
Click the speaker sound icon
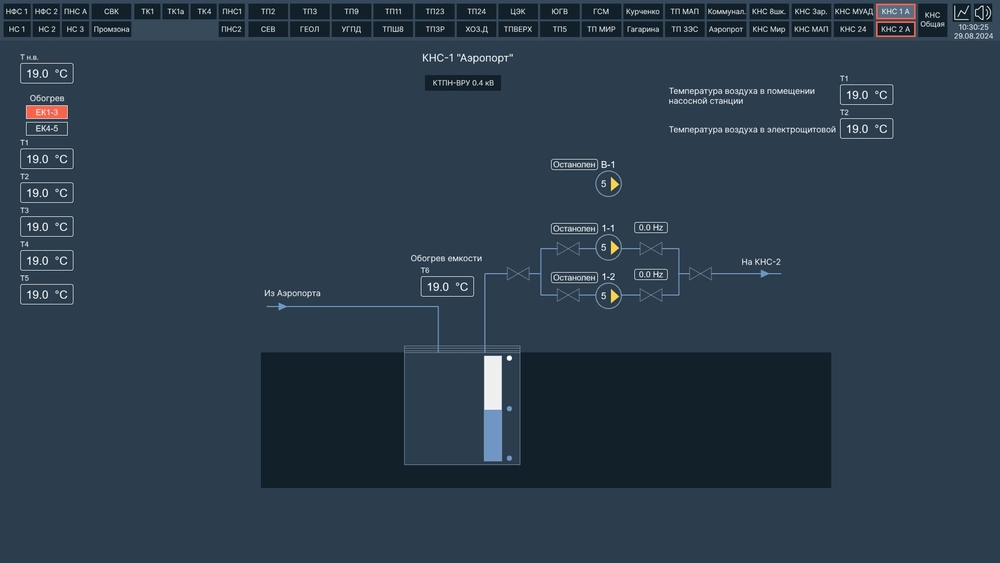pyautogui.click(x=983, y=12)
